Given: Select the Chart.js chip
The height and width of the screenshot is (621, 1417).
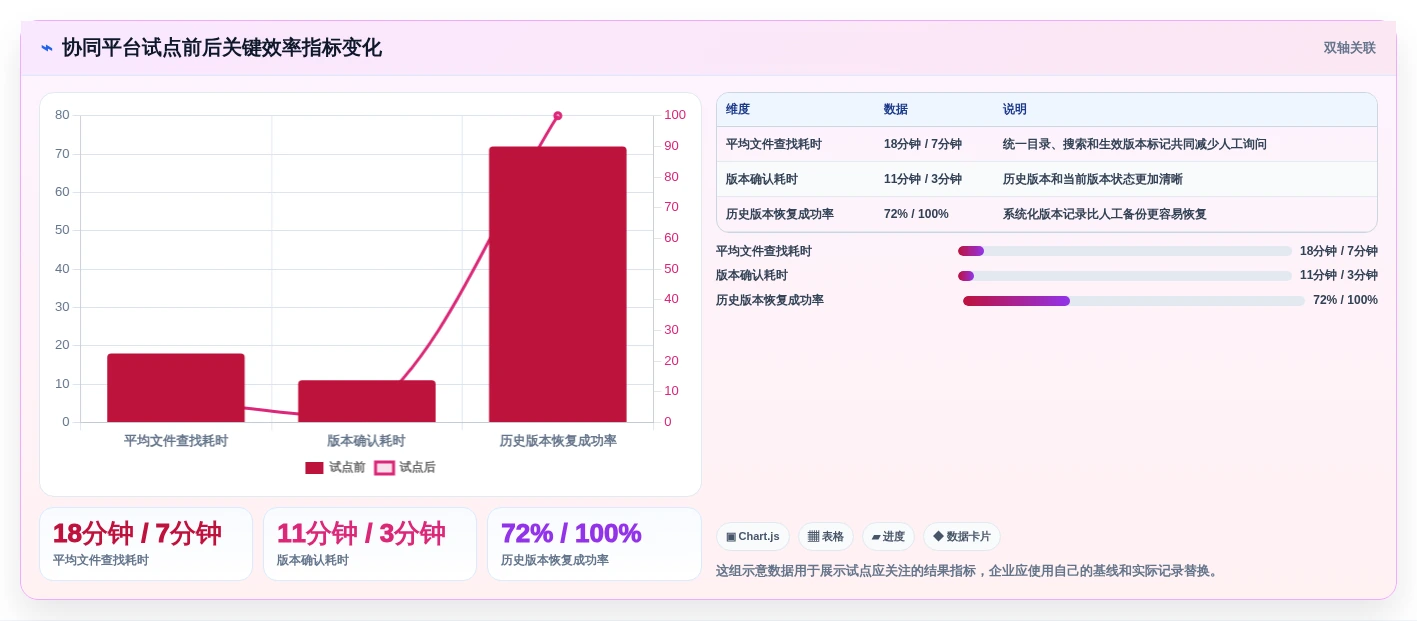Looking at the screenshot, I should click(x=753, y=537).
